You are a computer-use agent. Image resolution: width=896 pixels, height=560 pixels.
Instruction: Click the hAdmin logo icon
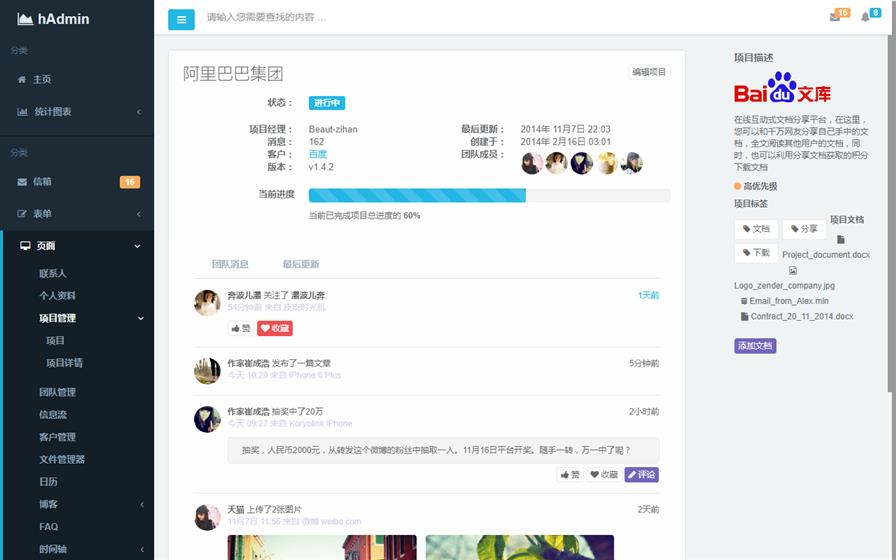(25, 19)
